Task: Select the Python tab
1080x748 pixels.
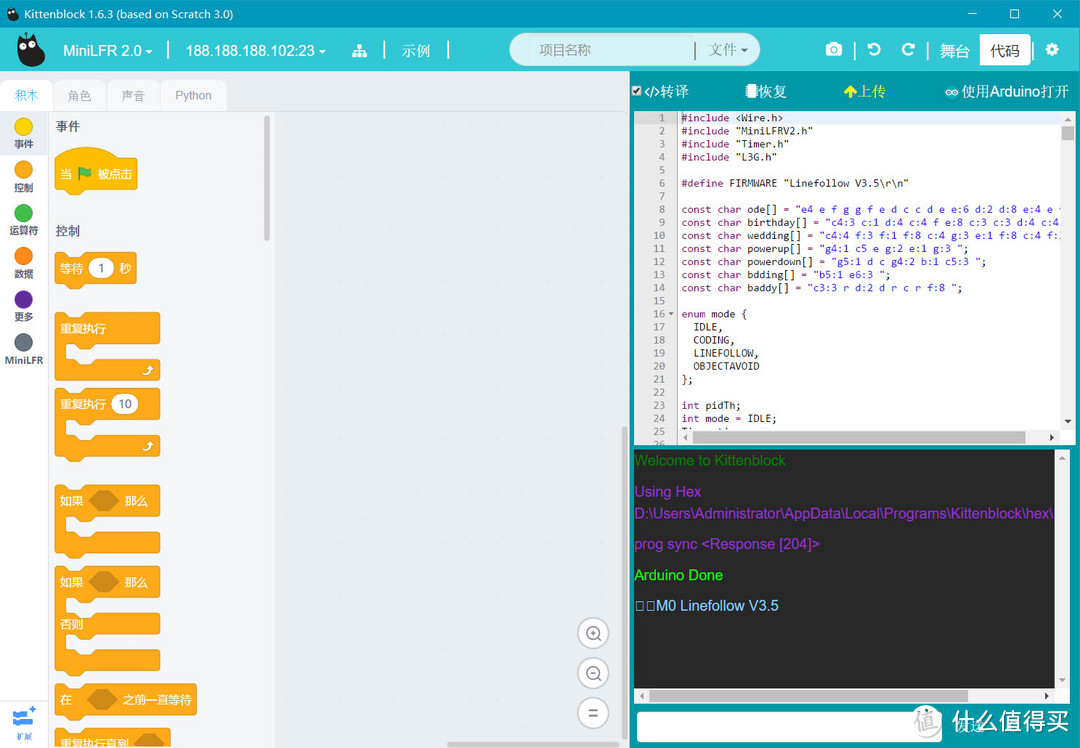Action: (194, 95)
